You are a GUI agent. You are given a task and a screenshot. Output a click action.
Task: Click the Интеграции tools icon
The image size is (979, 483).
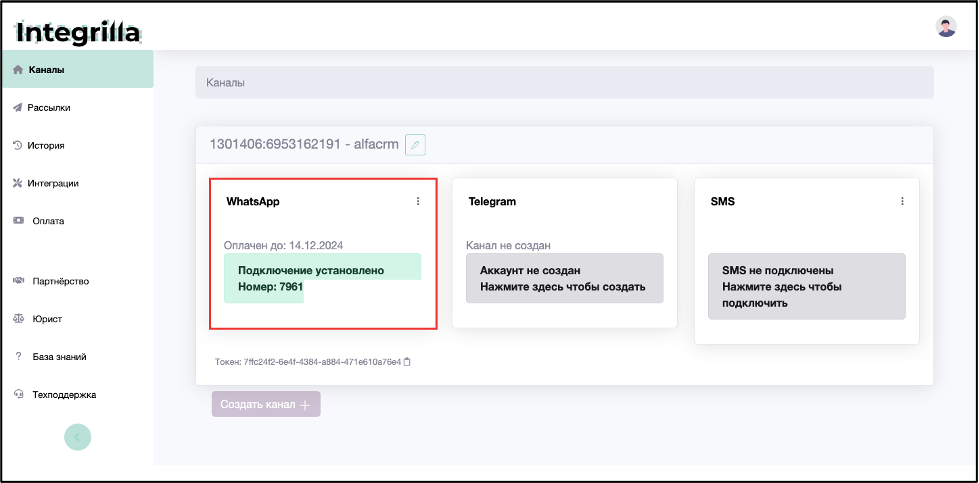[17, 183]
